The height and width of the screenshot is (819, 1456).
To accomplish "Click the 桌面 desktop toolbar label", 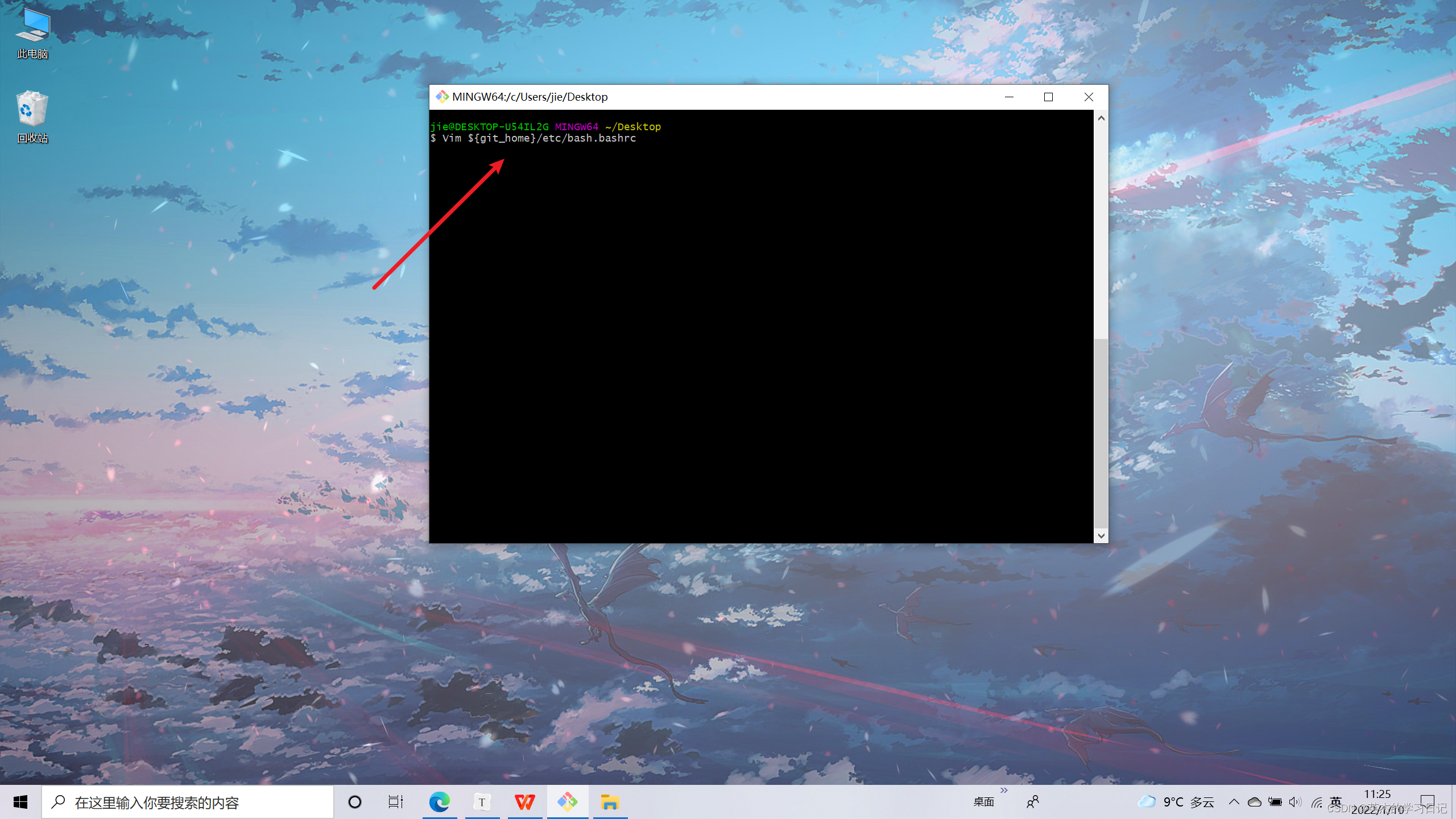I will [983, 802].
